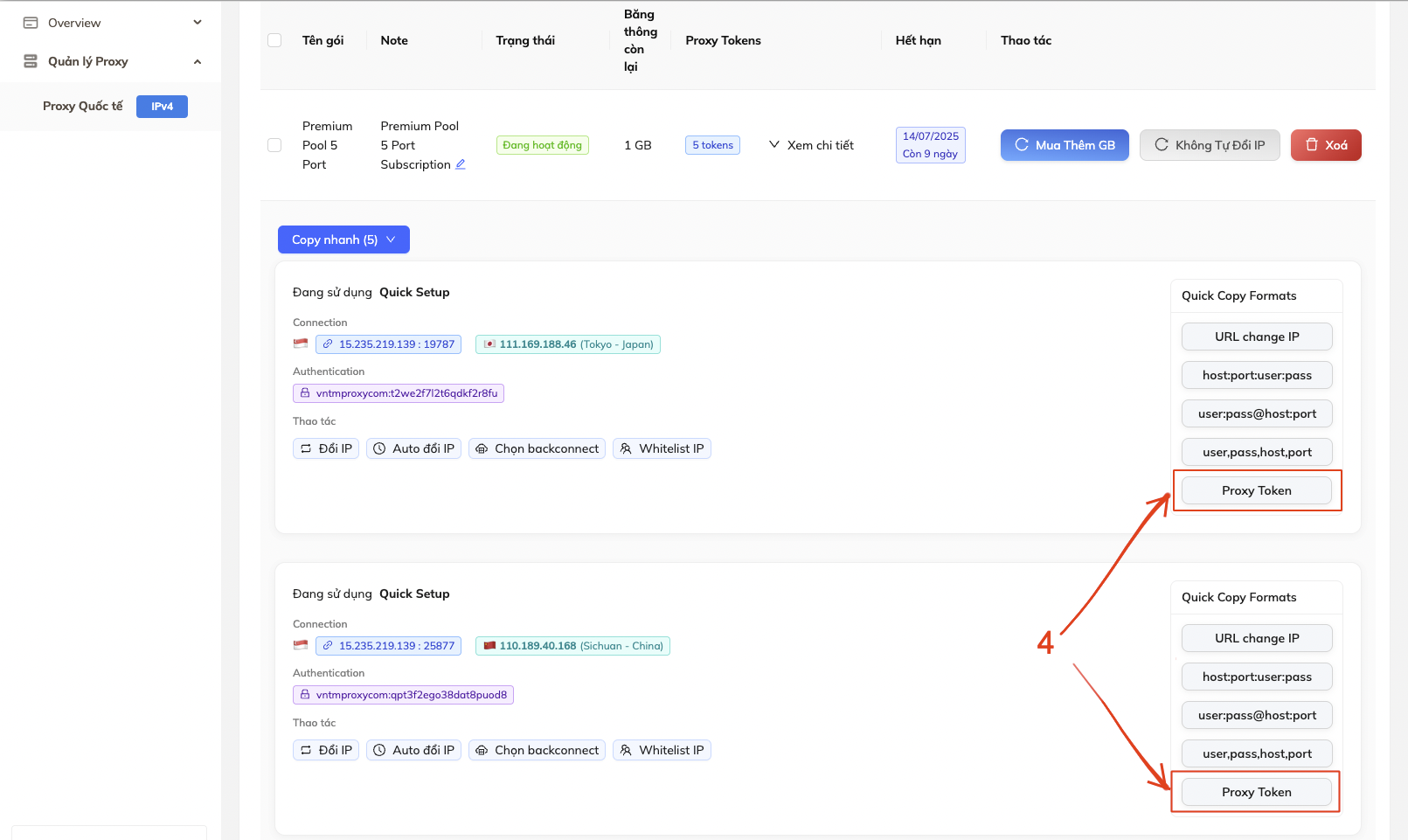The image size is (1408, 840).
Task: Click the Singapore flag in first Connection row
Action: click(x=301, y=344)
